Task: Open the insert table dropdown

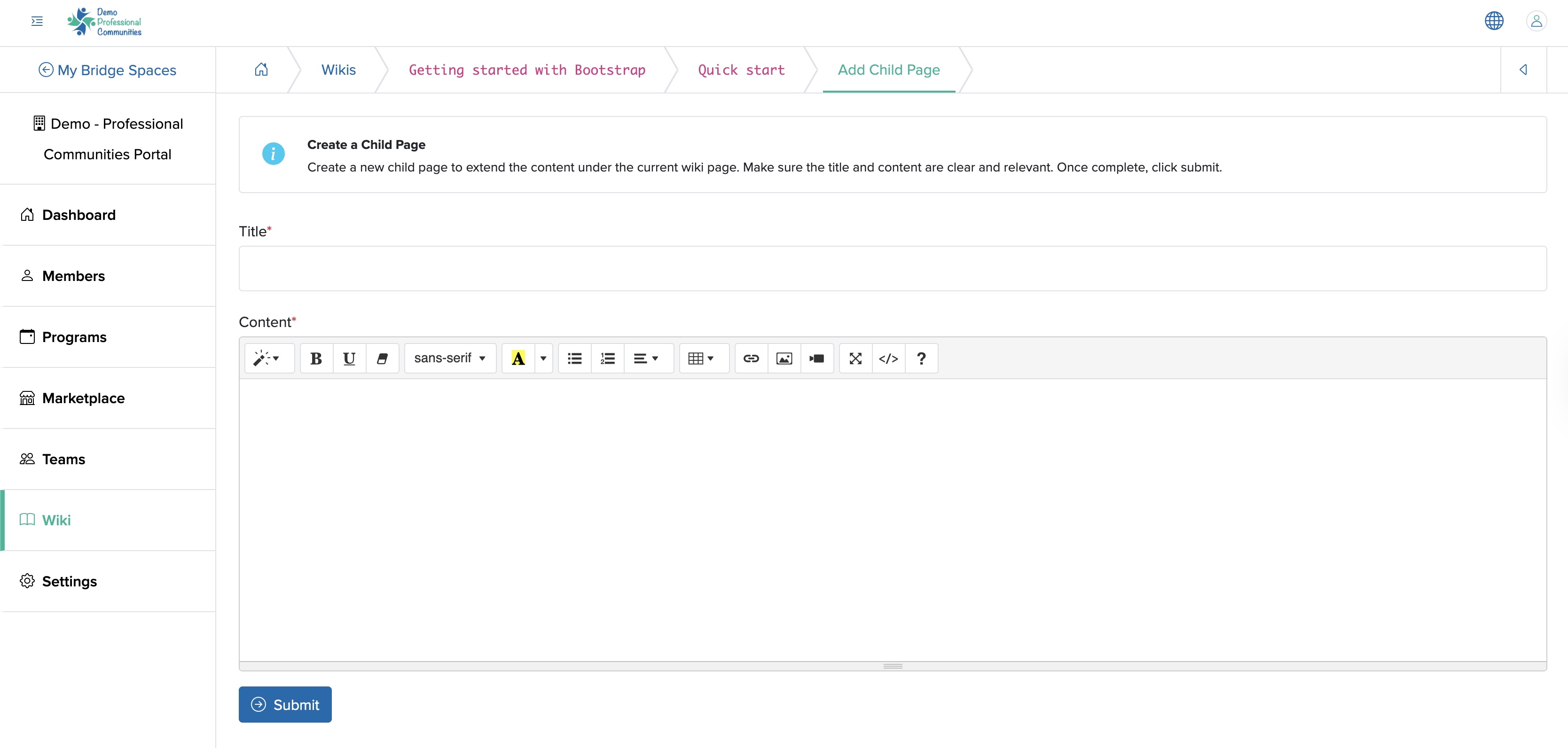Action: 704,358
